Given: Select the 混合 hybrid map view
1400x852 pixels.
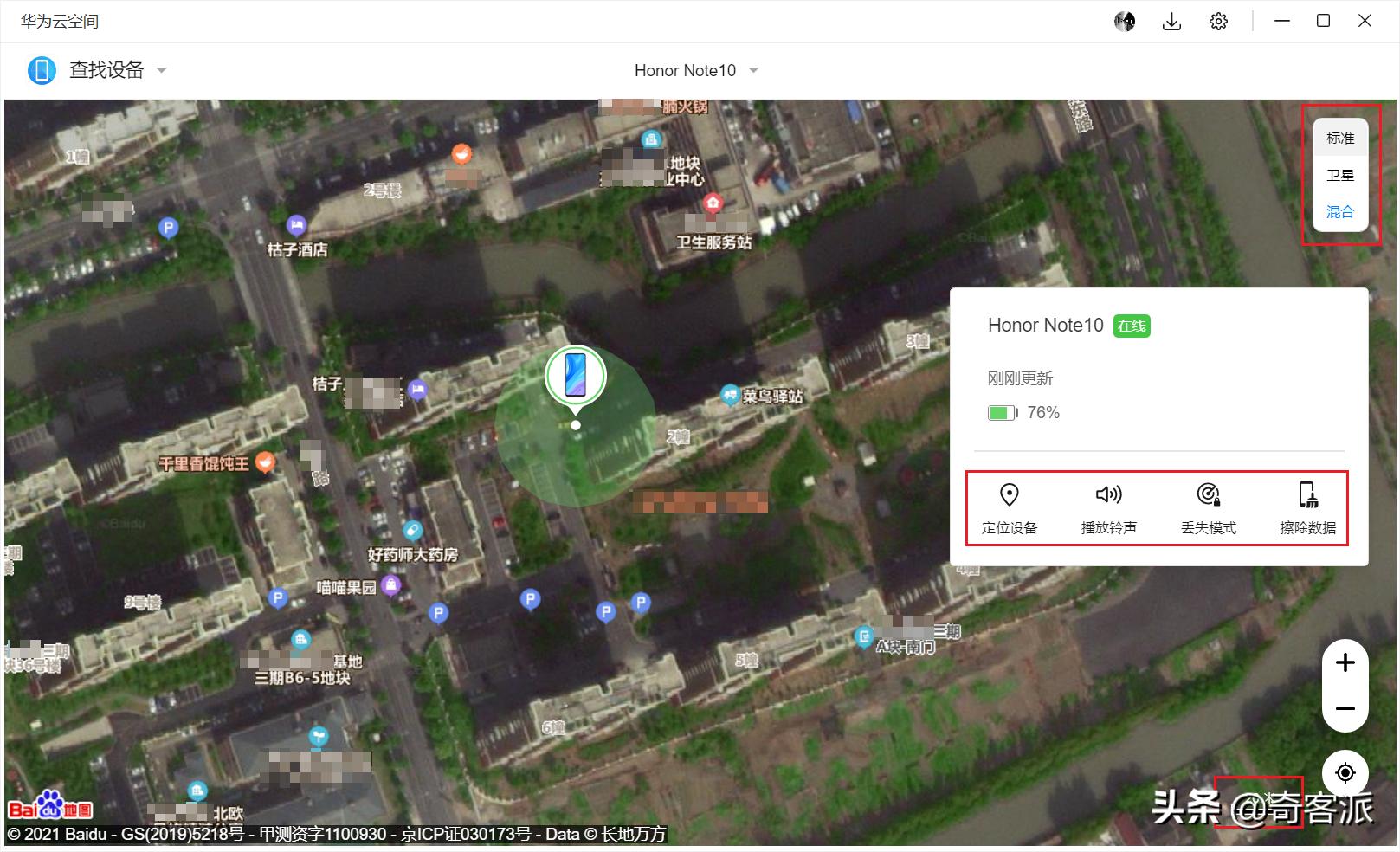Looking at the screenshot, I should click(x=1339, y=212).
